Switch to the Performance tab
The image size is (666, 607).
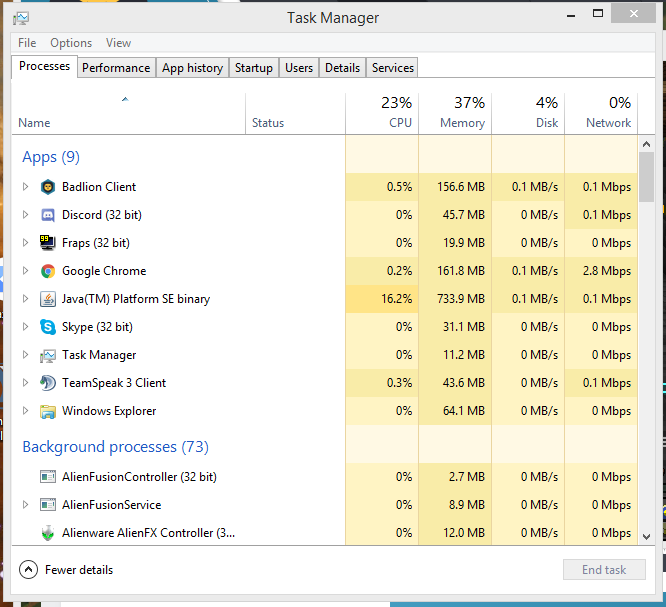(116, 68)
